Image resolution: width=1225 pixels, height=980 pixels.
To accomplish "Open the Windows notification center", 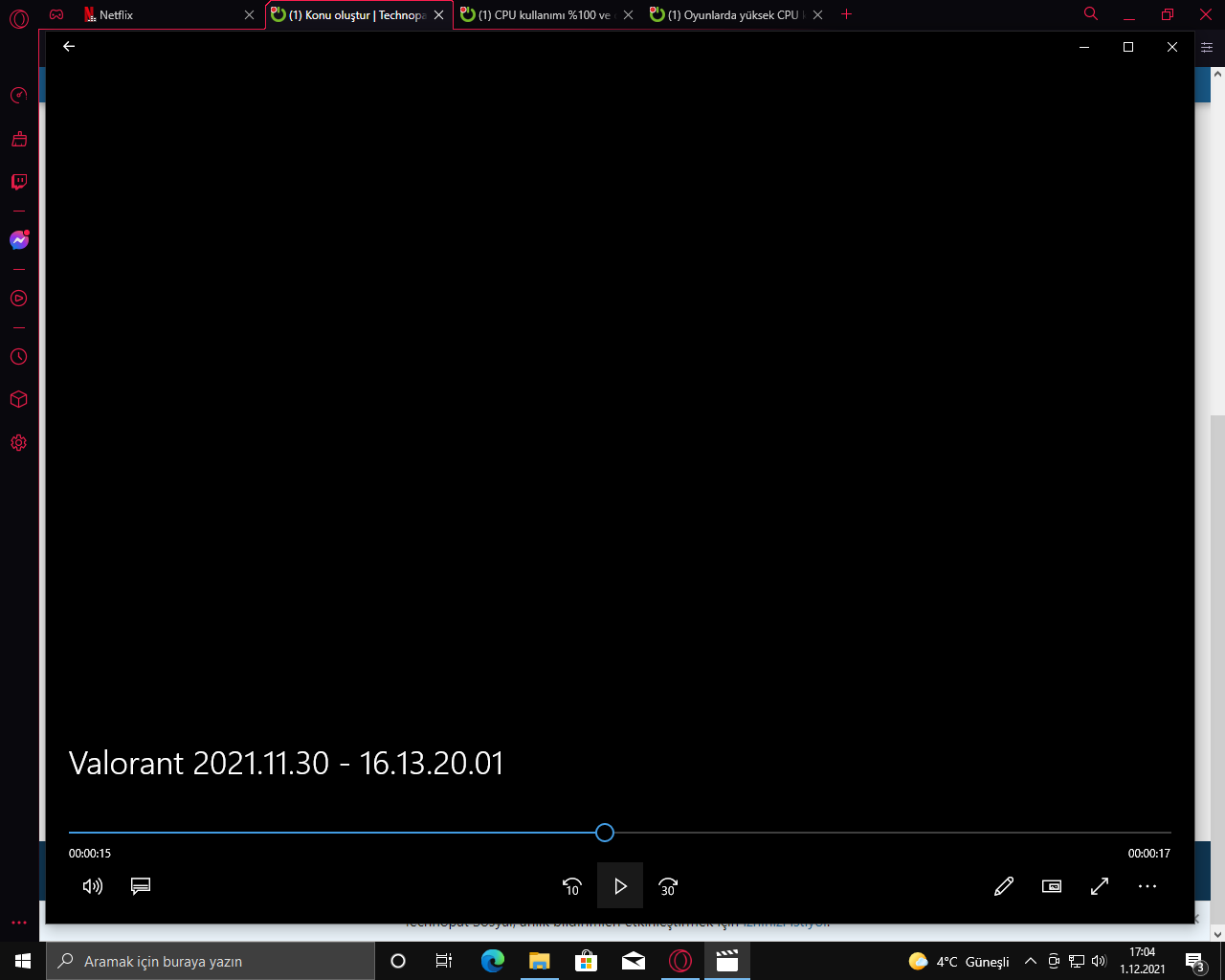I will (x=1195, y=961).
